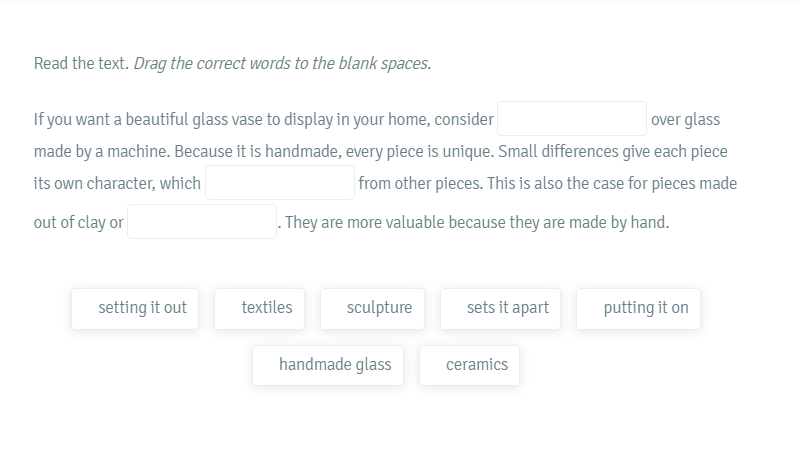This screenshot has width=800, height=476.
Task: Pick the 'ceramics' word tile
Action: [469, 365]
